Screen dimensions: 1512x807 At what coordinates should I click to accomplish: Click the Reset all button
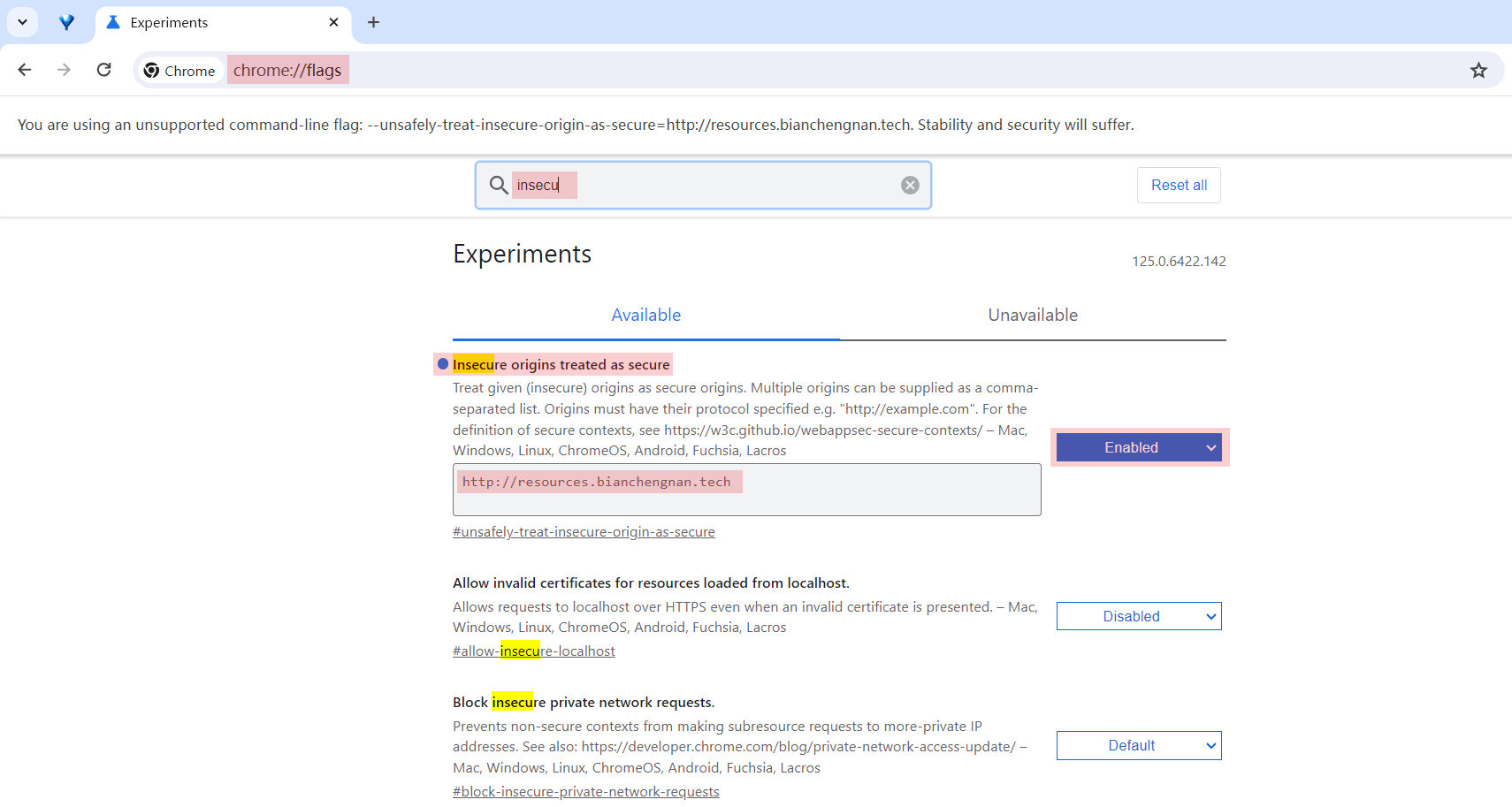coord(1179,185)
